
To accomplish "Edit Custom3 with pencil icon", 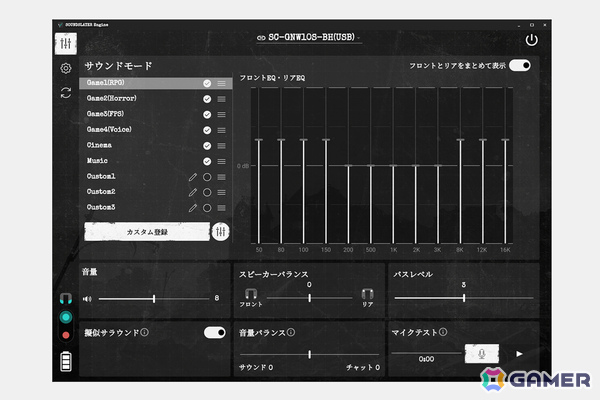I will point(192,208).
